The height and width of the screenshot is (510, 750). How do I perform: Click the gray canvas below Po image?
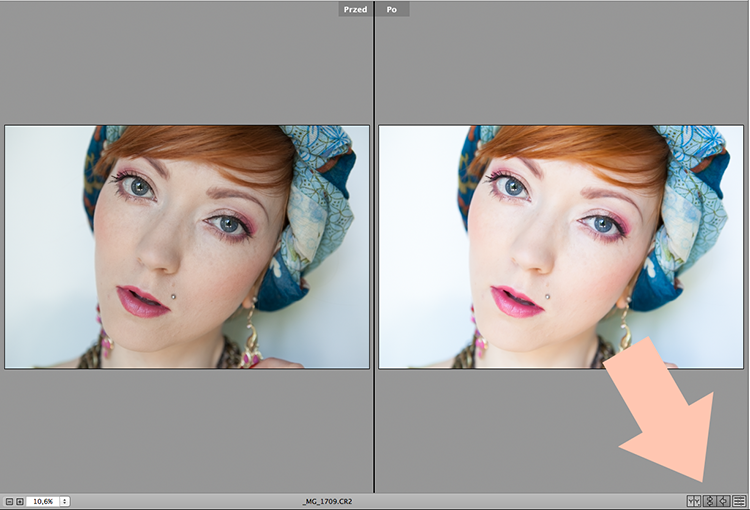point(493,431)
